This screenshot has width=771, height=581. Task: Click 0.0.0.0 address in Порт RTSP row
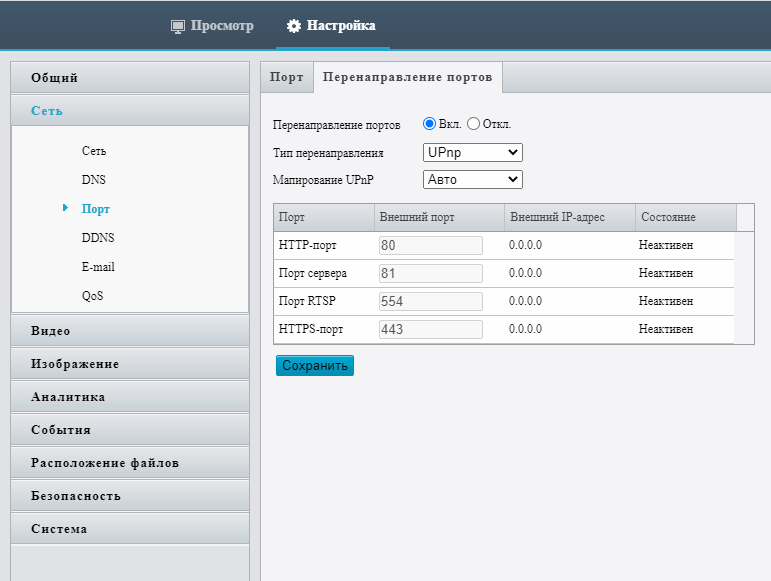coord(525,301)
